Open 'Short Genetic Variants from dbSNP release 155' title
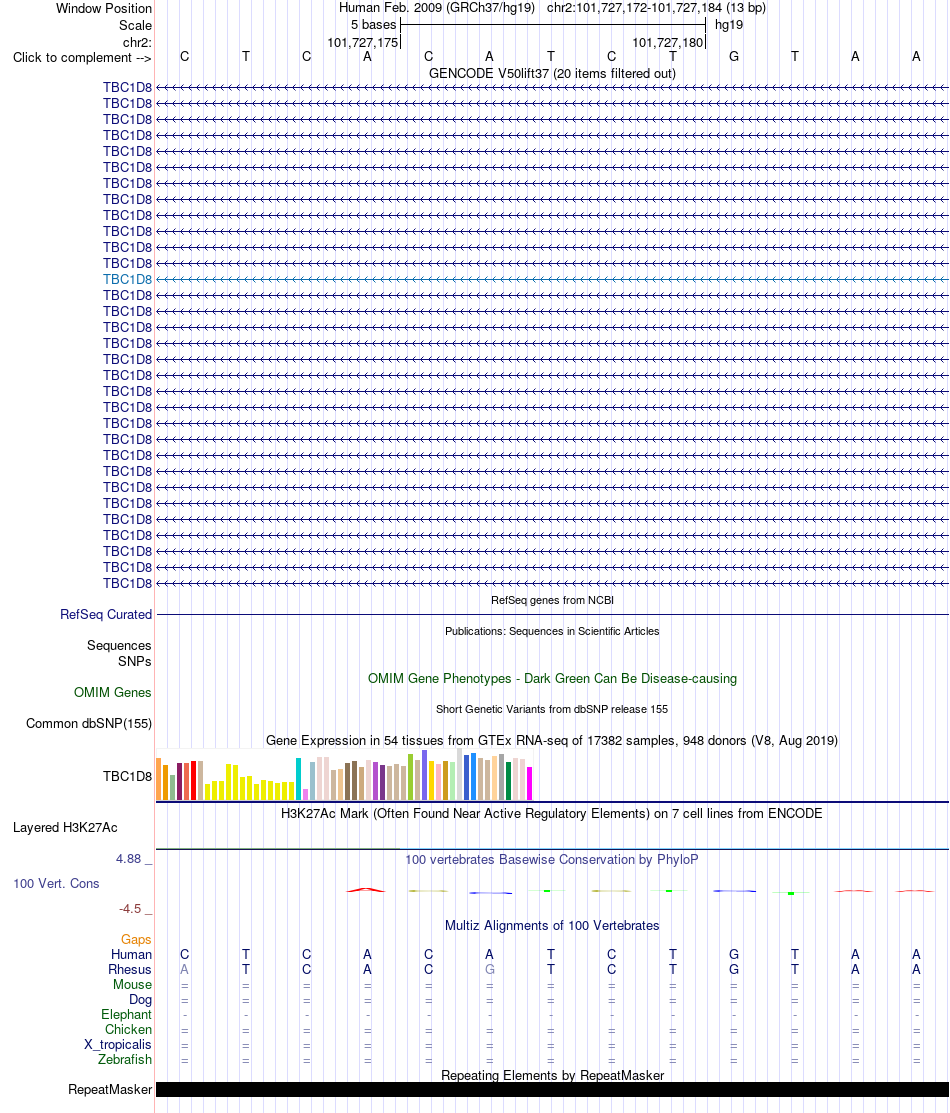Screen dimensions: 950x1113 pyautogui.click(x=552, y=710)
